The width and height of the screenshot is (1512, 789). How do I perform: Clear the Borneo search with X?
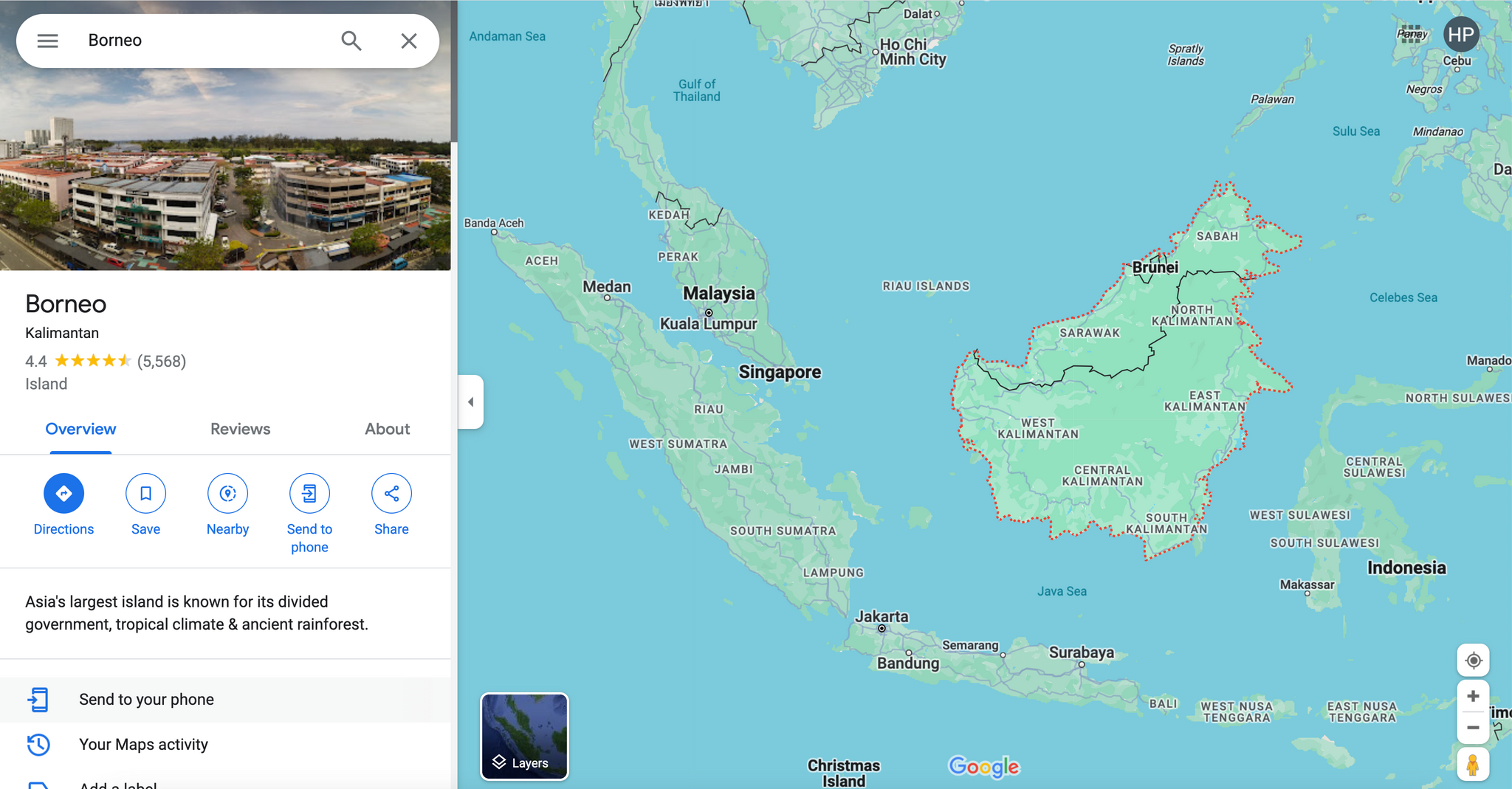[x=409, y=41]
